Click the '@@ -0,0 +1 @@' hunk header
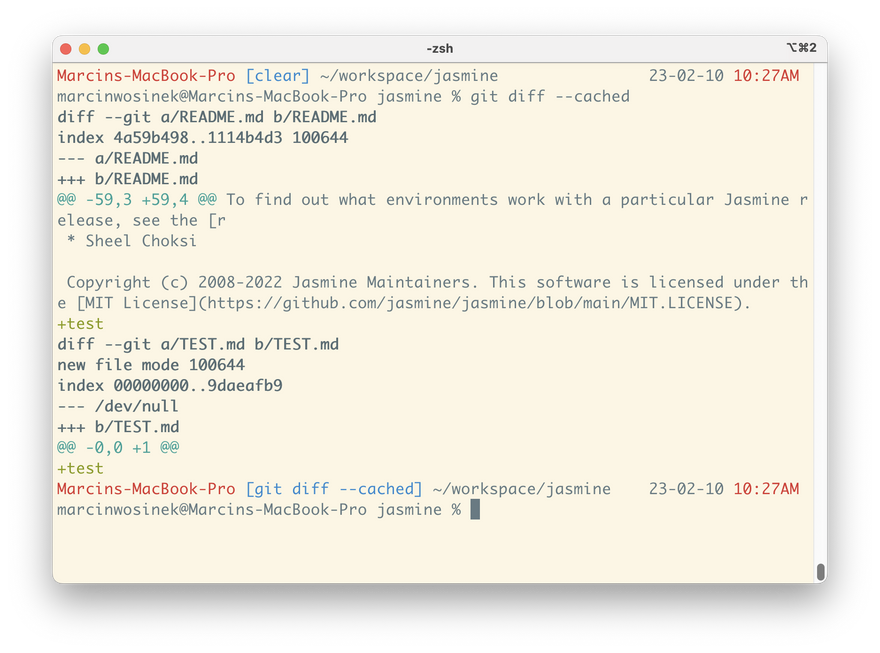This screenshot has height=653, width=880. pos(118,448)
